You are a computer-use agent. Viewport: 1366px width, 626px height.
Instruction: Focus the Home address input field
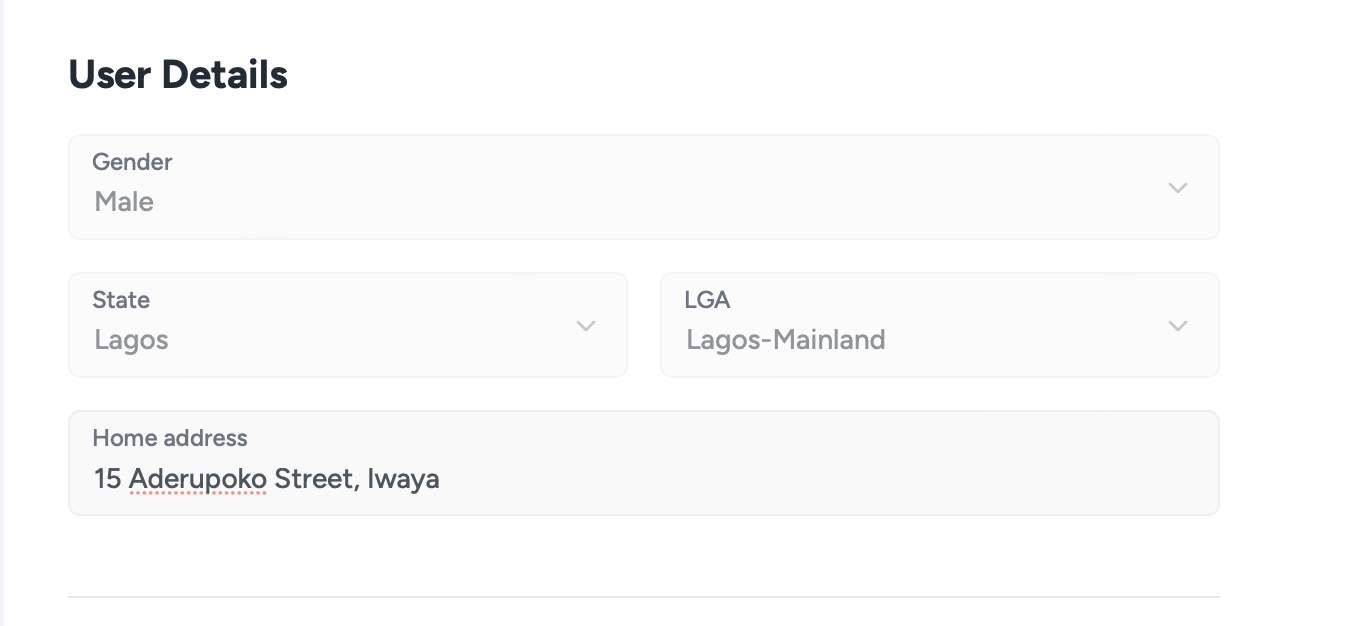tap(700, 479)
